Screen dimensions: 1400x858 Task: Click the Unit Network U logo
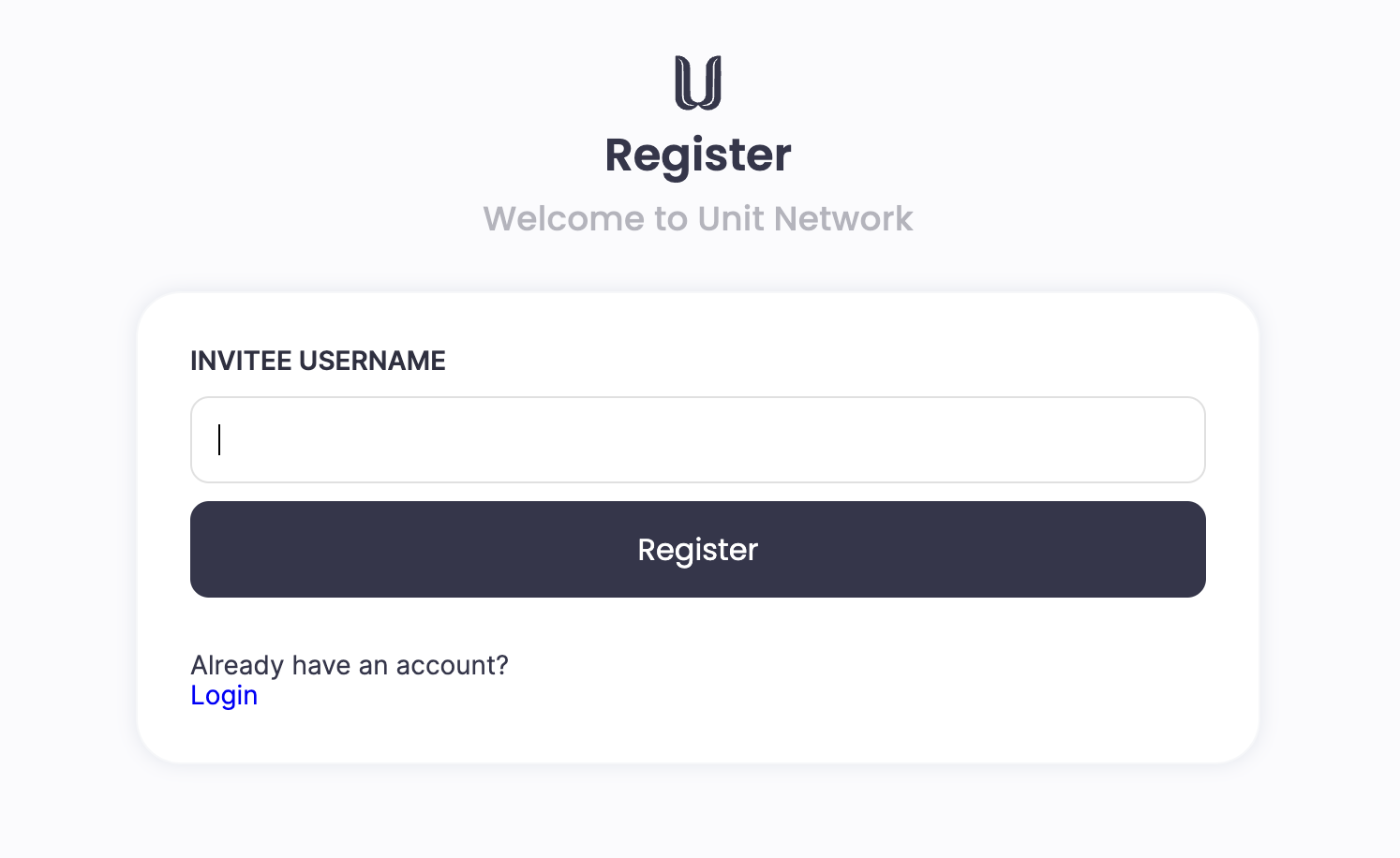point(698,82)
